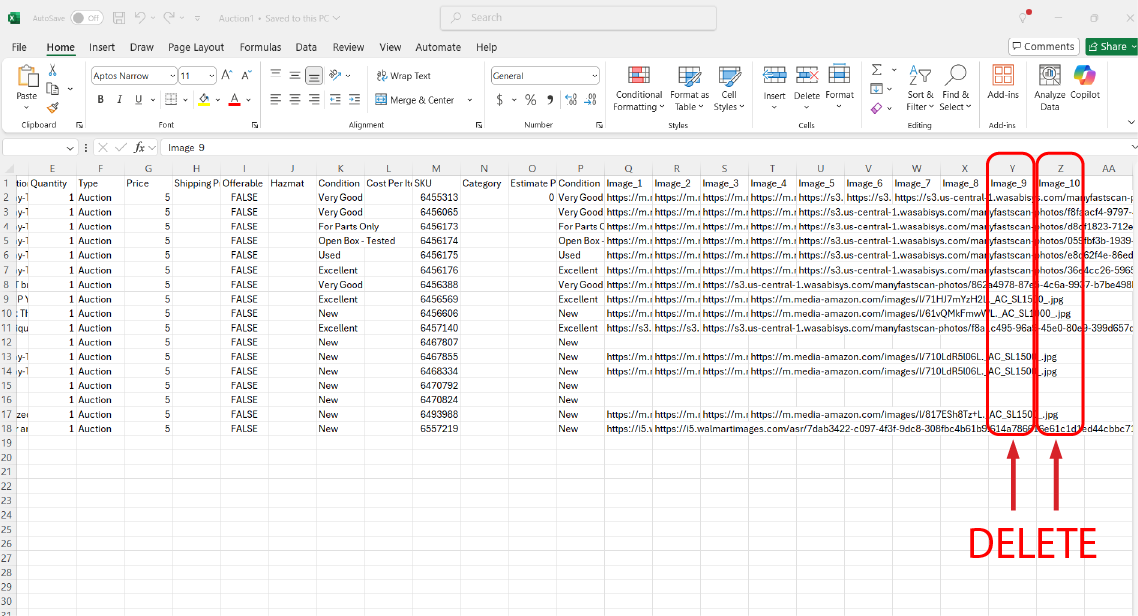Screen dimensions: 1138x616
Task: Open the Comments pane button
Action: (1043, 47)
